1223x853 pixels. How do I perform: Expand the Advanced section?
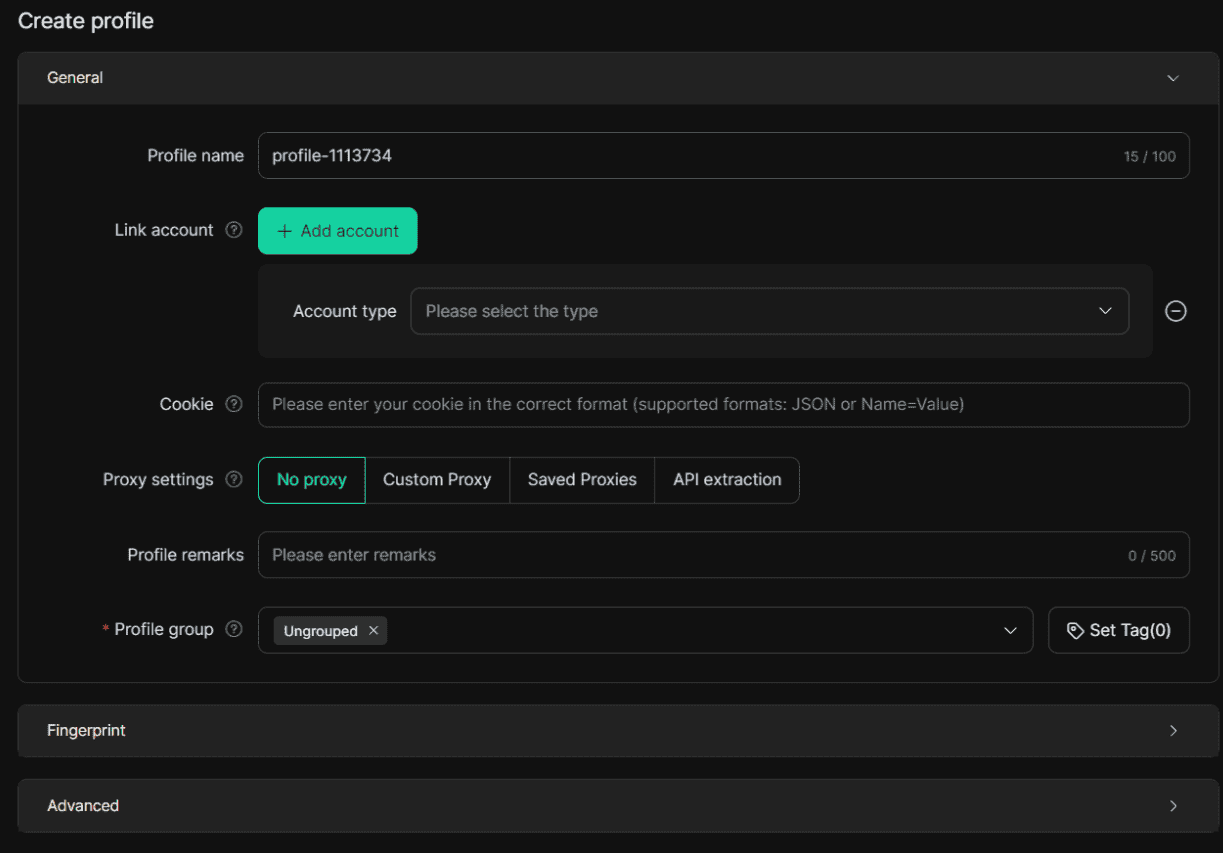[618, 806]
